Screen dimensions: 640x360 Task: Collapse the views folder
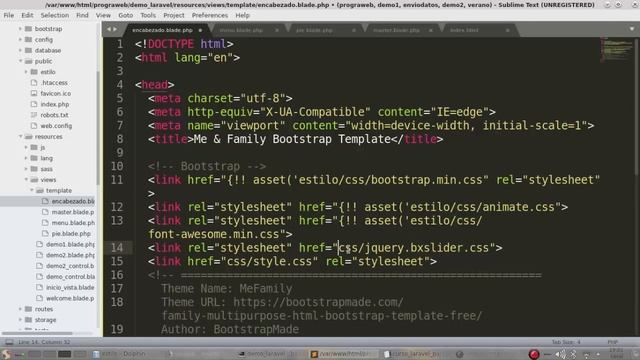point(26,180)
